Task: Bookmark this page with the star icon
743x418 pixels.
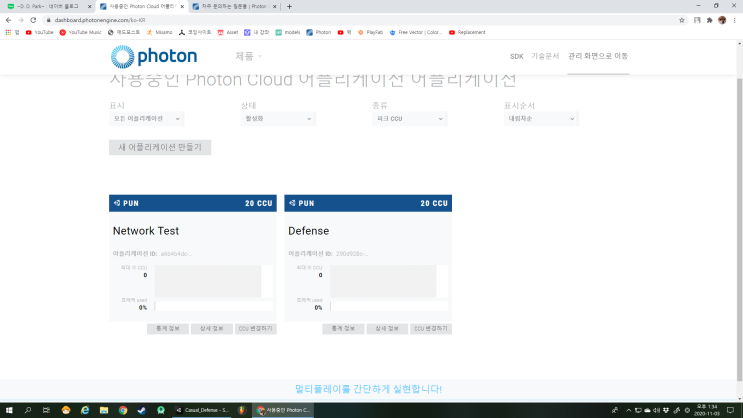Action: click(x=682, y=20)
